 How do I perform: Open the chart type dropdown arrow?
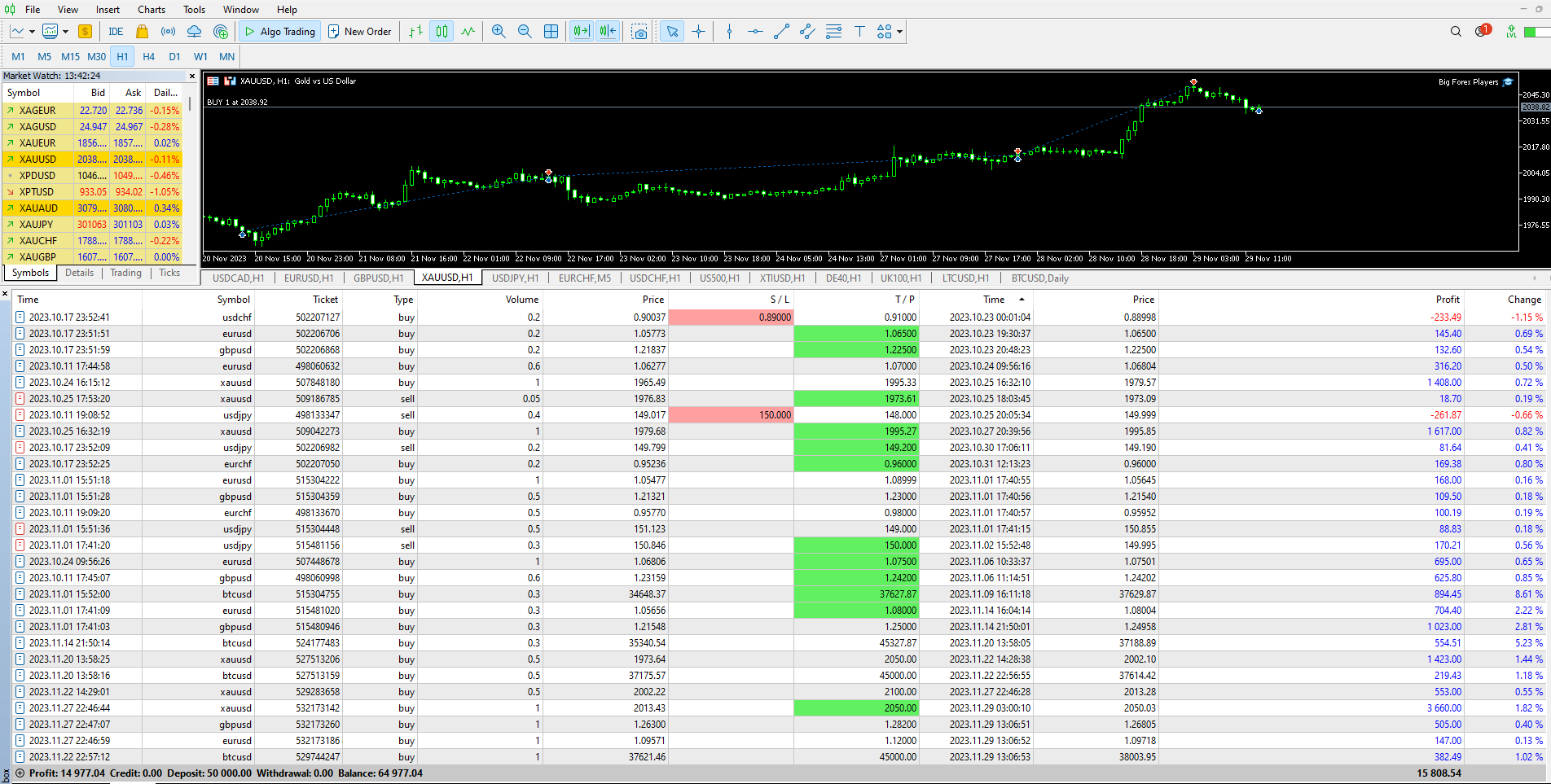tap(32, 32)
